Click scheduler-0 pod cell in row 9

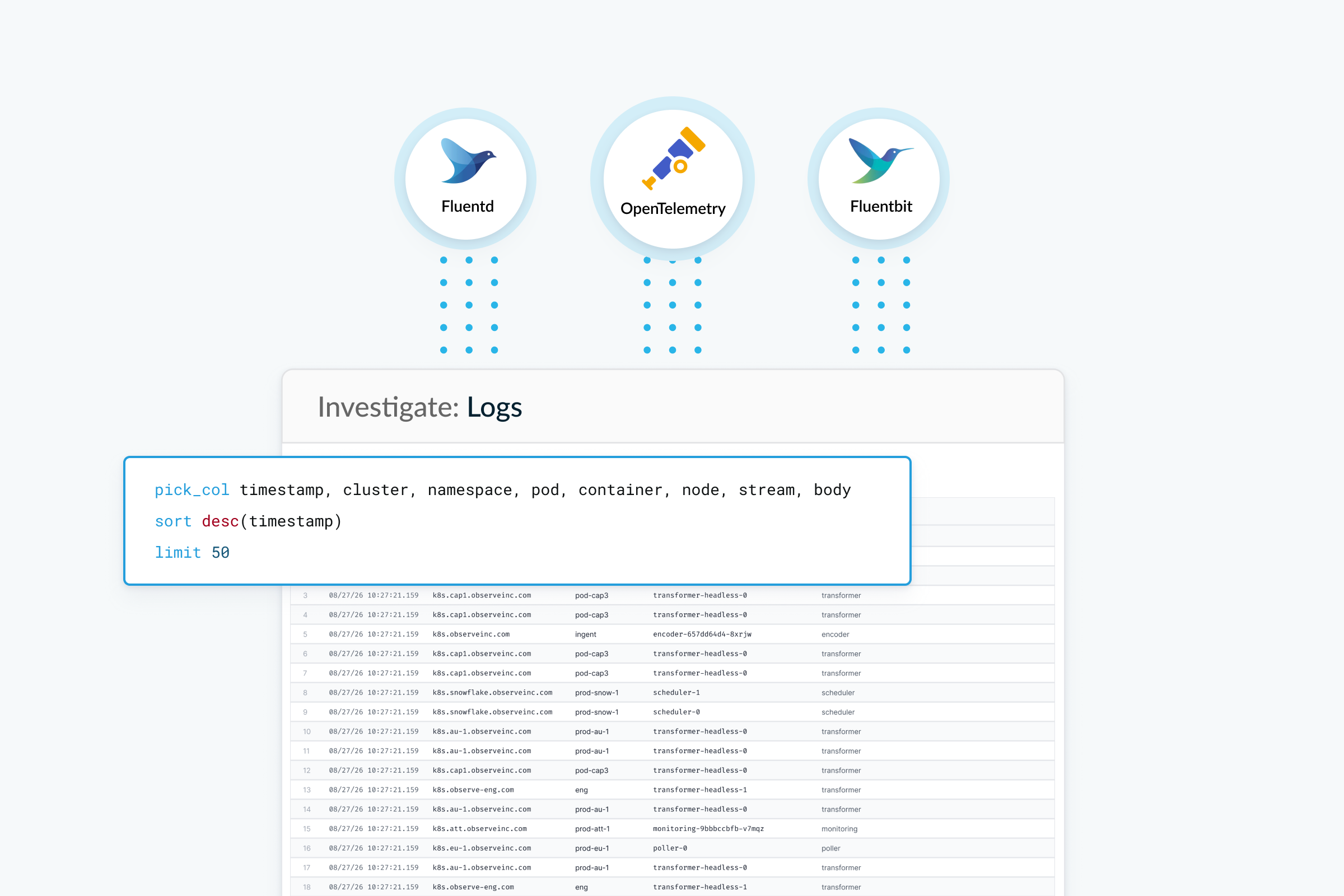676,712
